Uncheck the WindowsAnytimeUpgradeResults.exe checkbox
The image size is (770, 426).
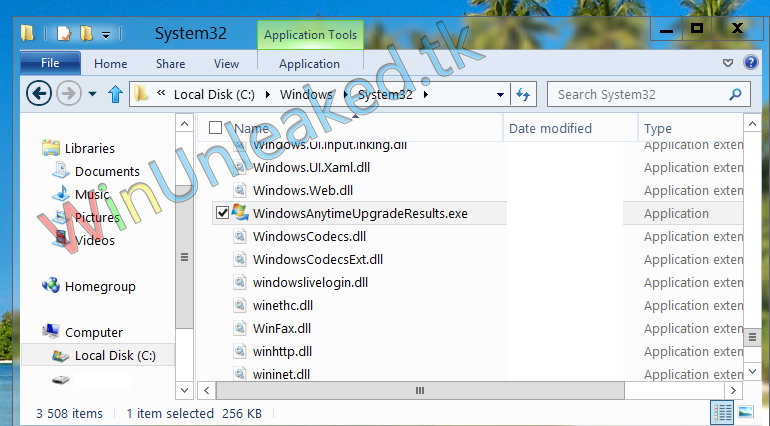click(x=222, y=213)
